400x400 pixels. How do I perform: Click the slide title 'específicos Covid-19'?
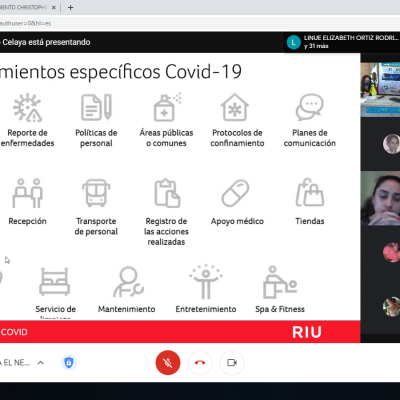coord(156,71)
